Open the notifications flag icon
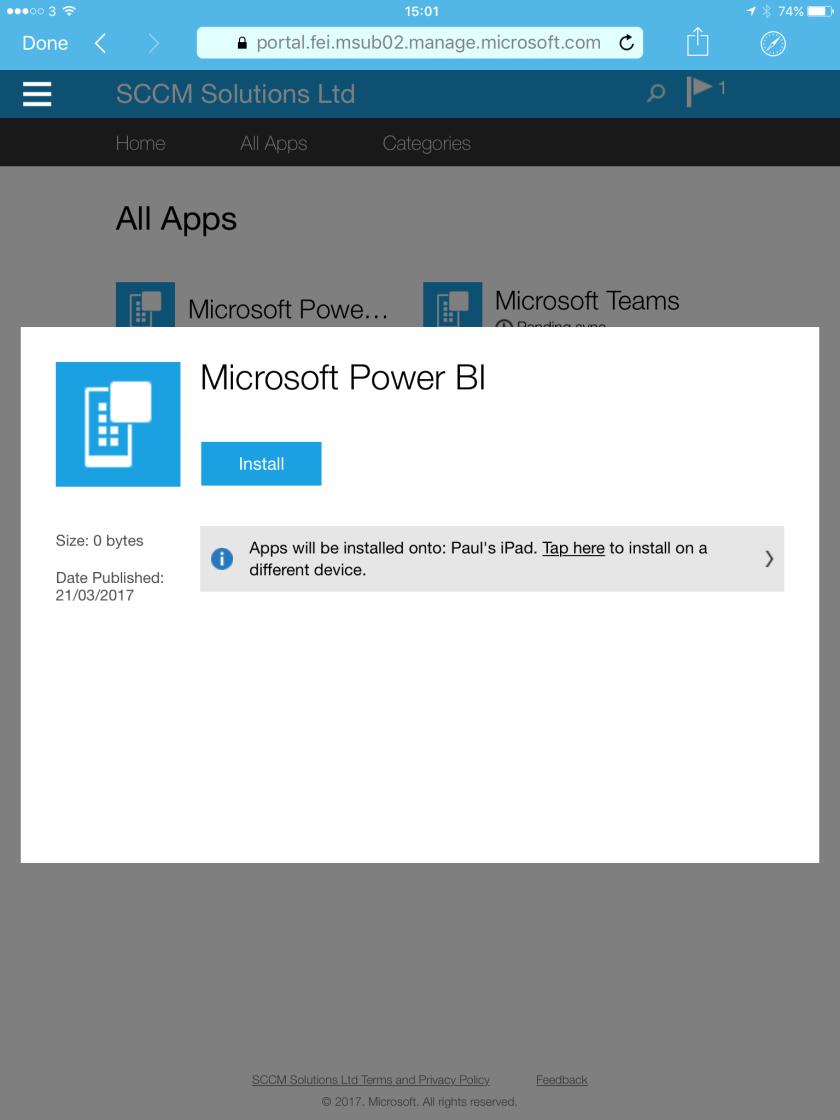The height and width of the screenshot is (1120, 840). click(x=700, y=91)
